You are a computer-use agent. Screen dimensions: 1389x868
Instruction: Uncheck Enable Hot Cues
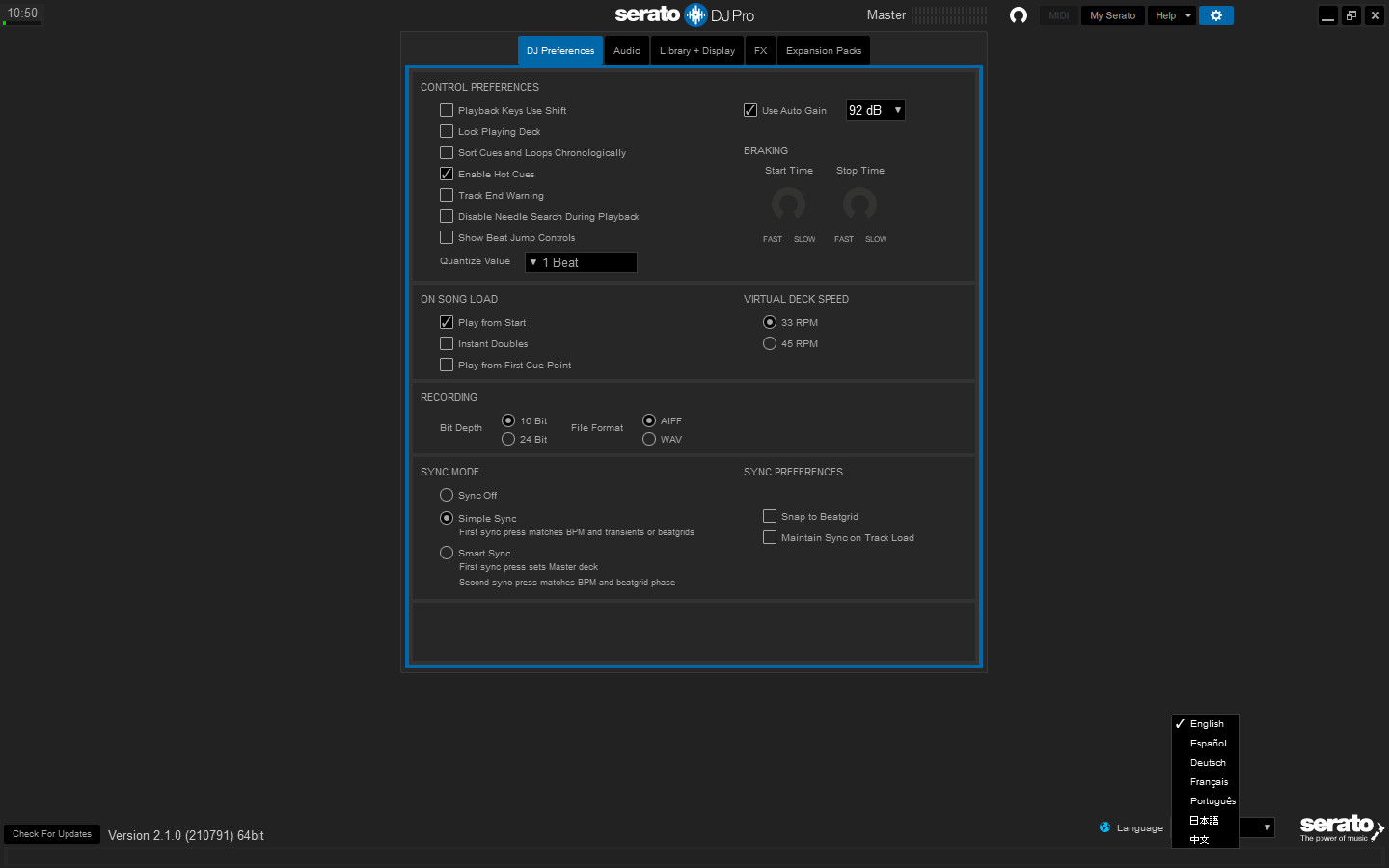click(x=447, y=174)
